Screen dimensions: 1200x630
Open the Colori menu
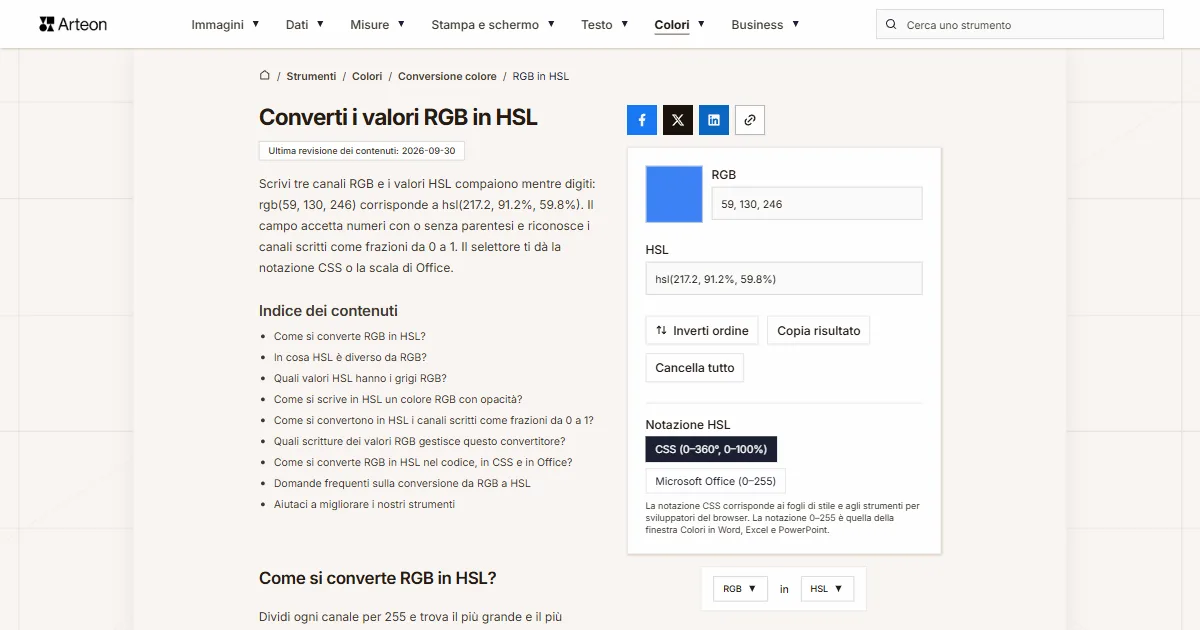tap(680, 24)
